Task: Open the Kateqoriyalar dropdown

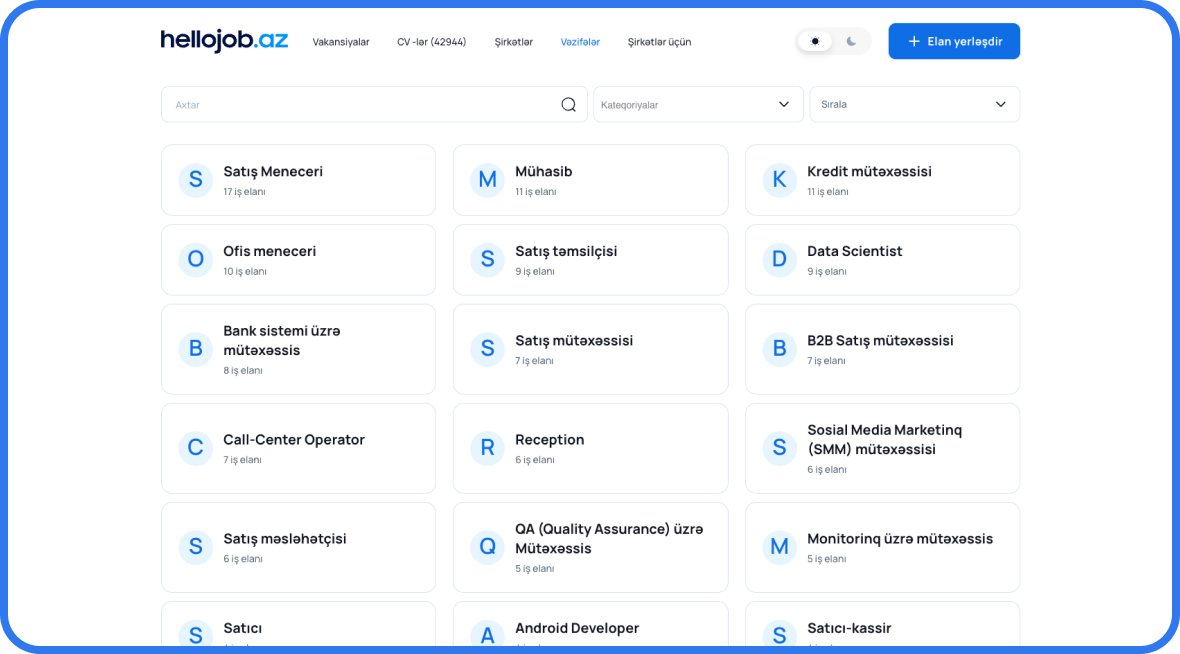Action: tap(698, 104)
